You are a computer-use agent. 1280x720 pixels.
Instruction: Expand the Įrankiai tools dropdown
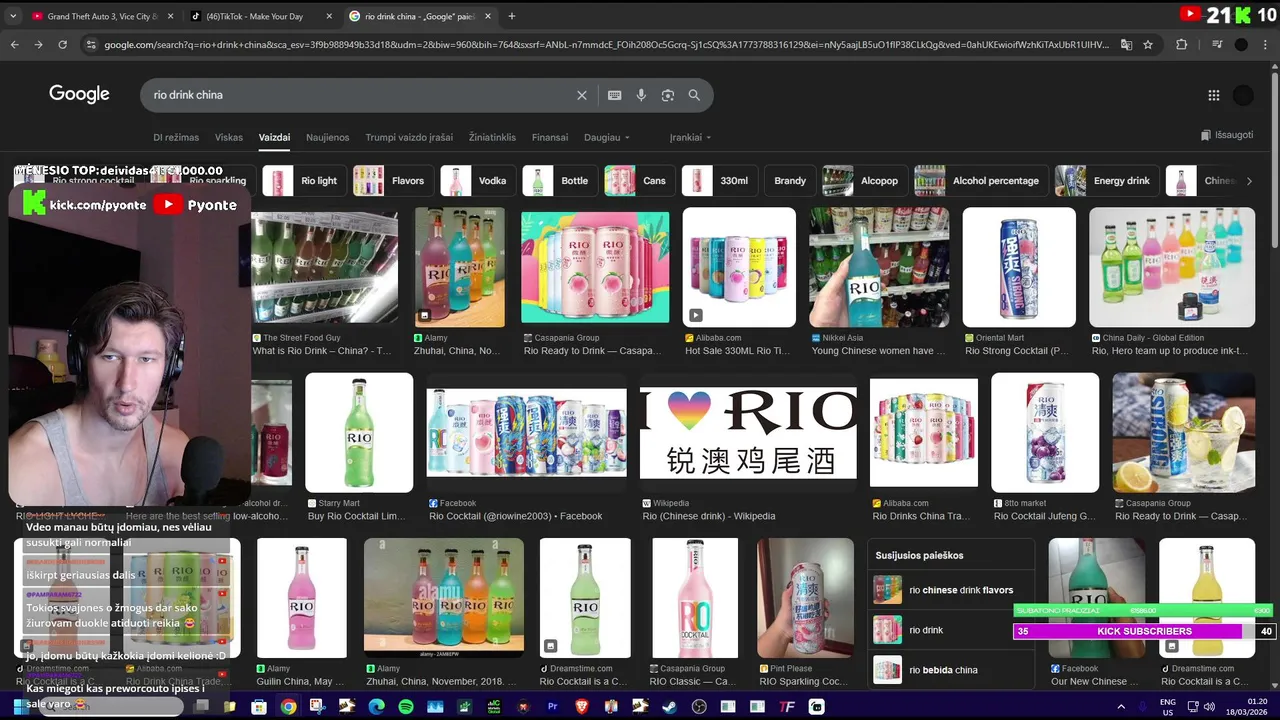690,137
